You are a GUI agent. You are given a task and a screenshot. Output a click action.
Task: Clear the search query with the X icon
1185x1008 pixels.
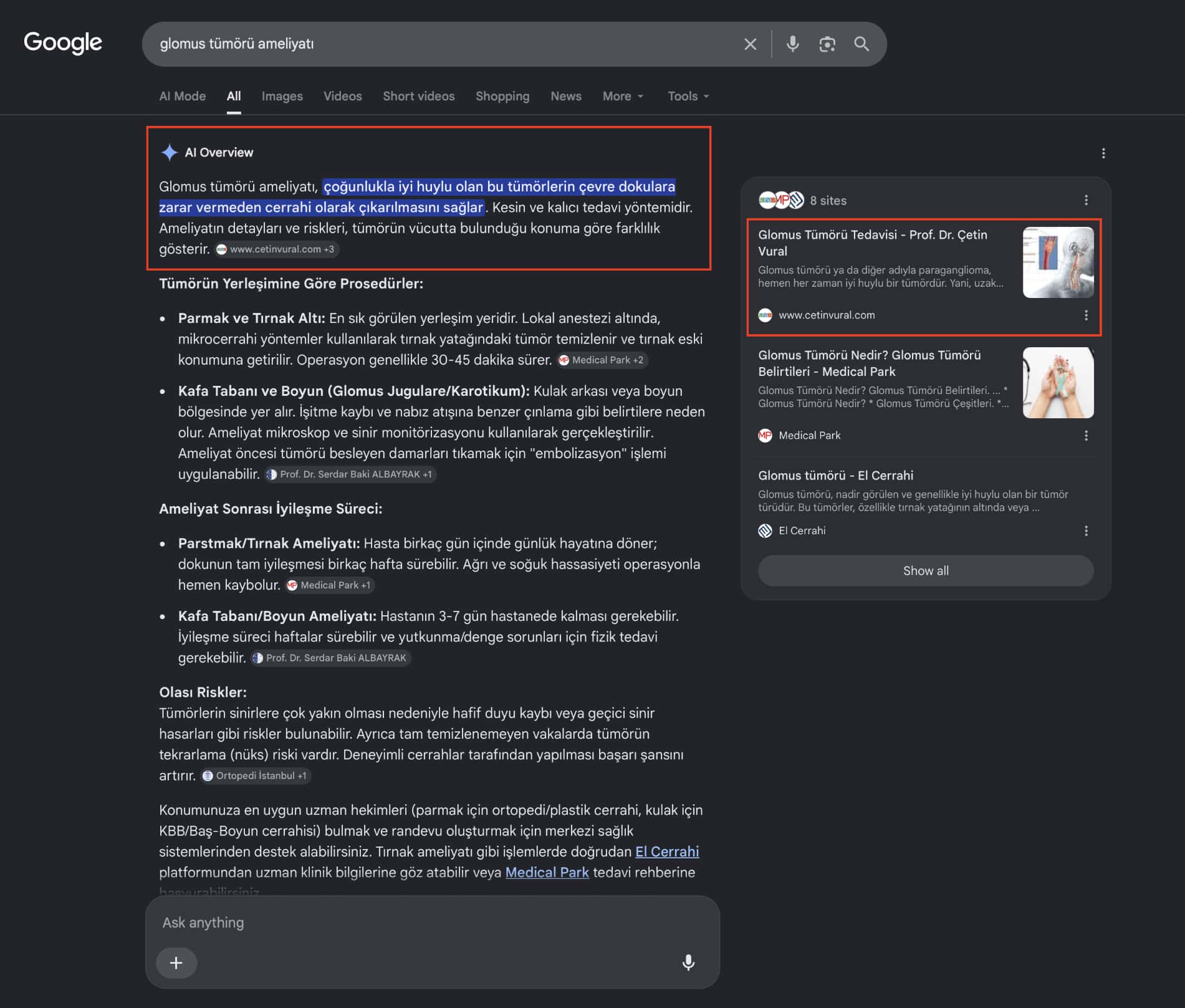750,44
